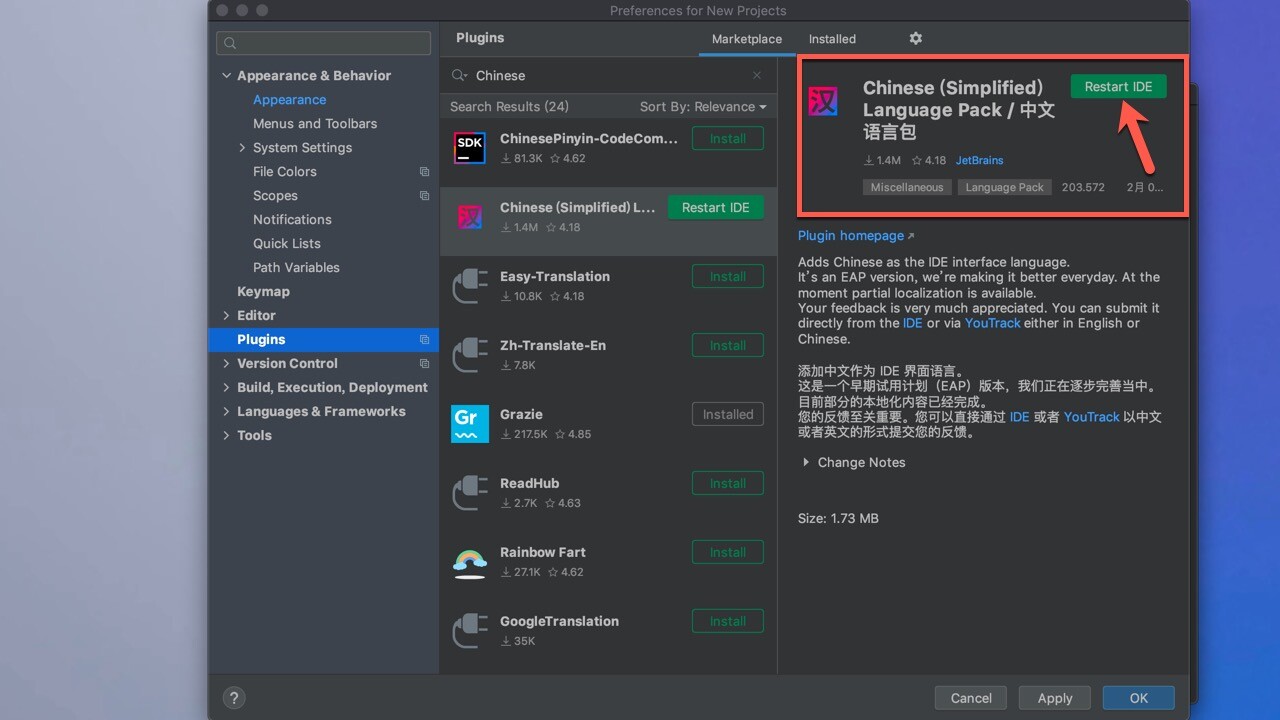Click the plugin search magnifier icon

coord(459,75)
